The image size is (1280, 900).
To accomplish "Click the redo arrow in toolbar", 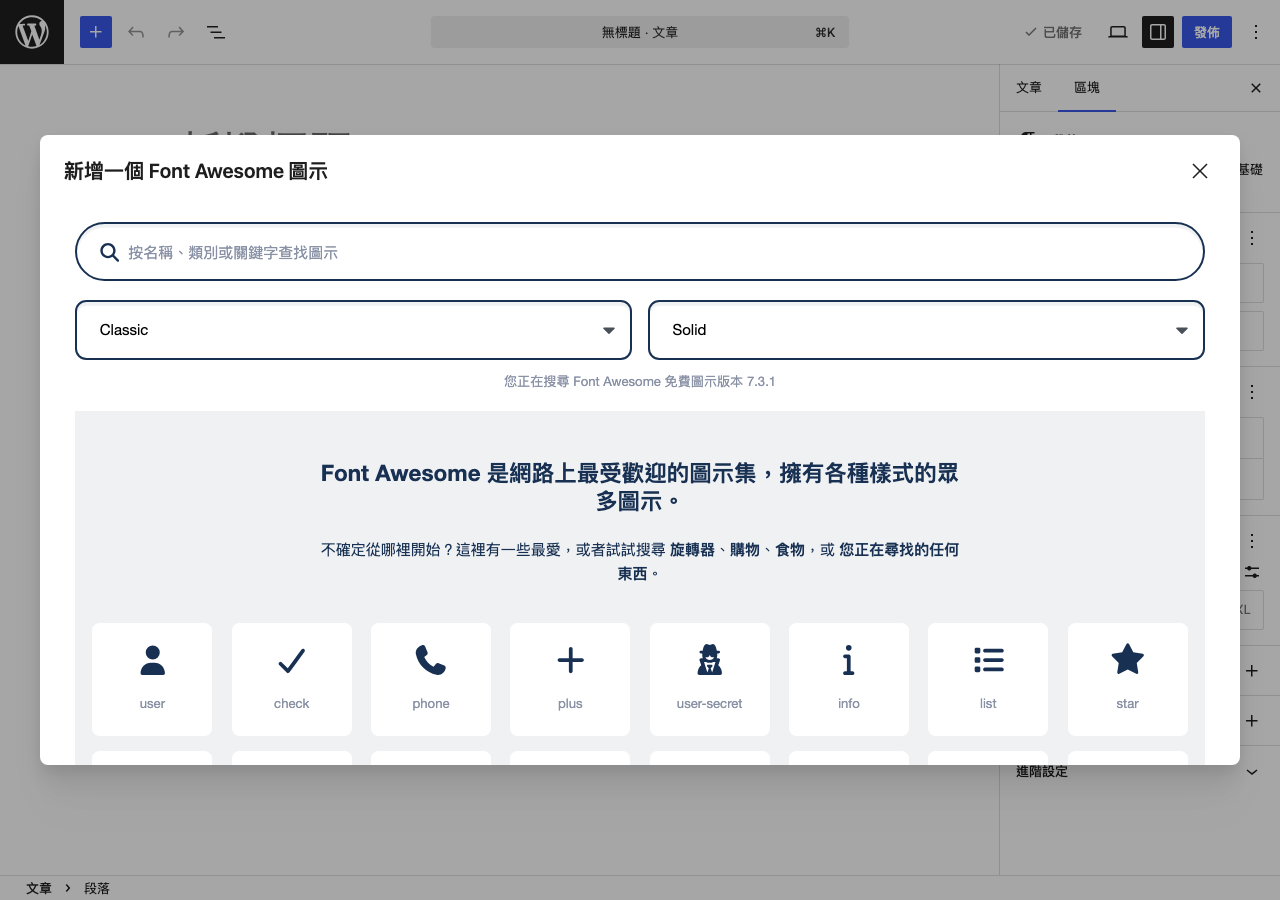I will (176, 32).
